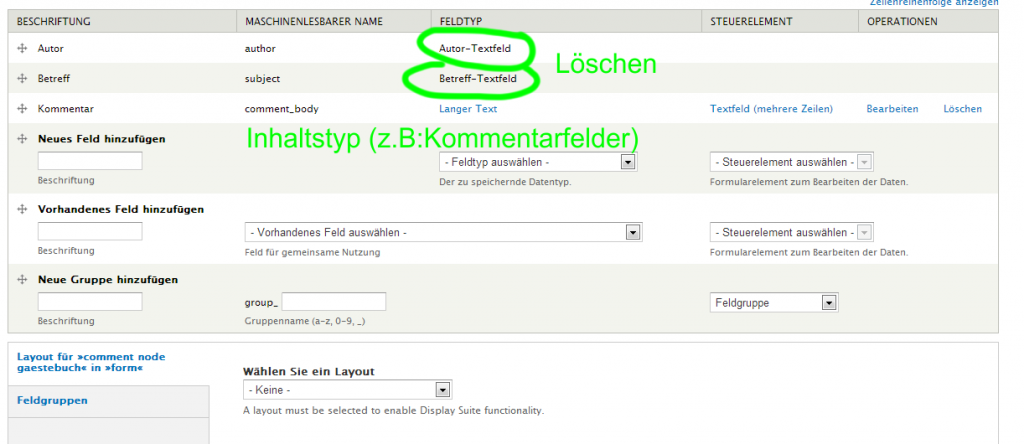Viewport: 1024px width, 444px height.
Task: Click drag handle beside Neues Feld hinzufügen
Action: [22, 139]
